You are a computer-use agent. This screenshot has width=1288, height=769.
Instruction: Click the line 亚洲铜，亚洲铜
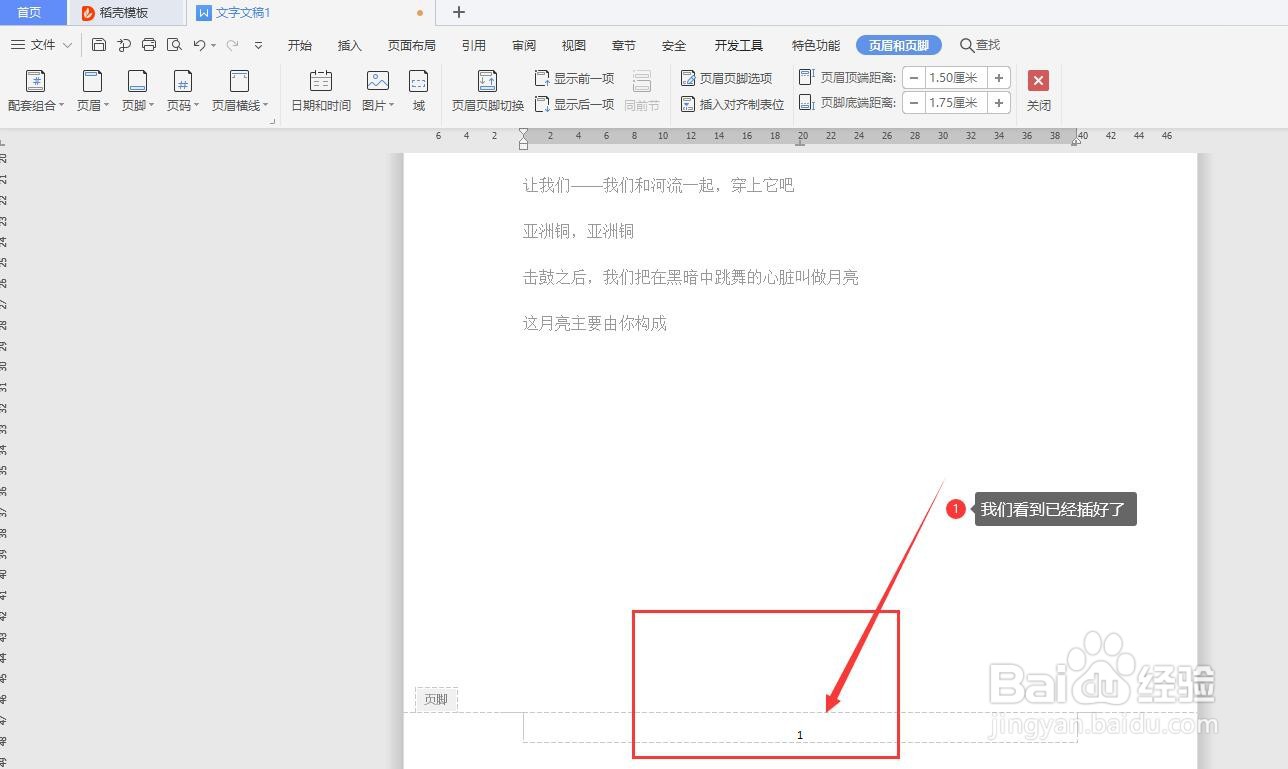click(x=578, y=231)
